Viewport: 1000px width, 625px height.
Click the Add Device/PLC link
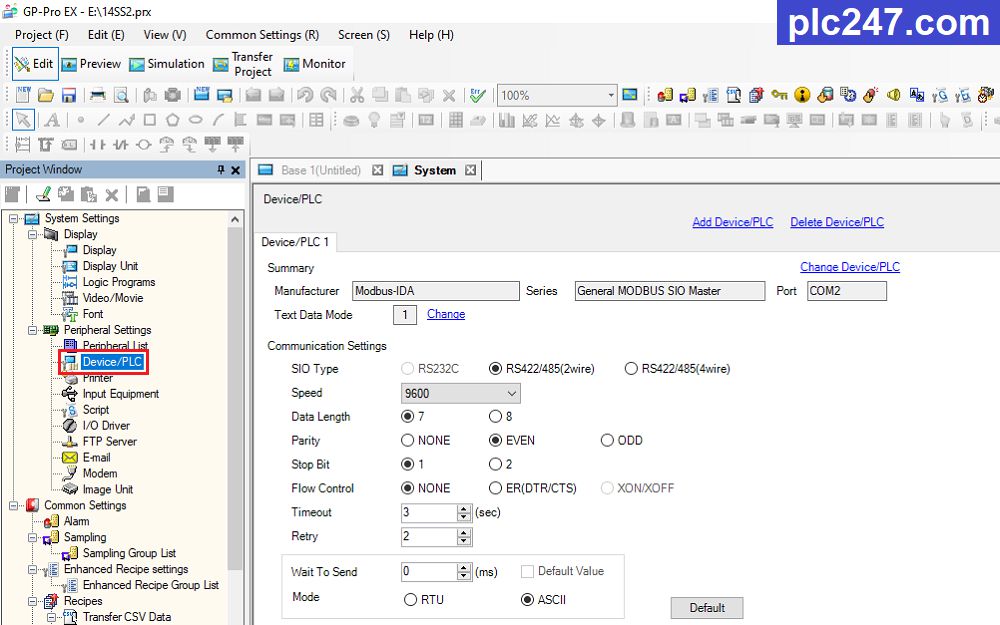tap(733, 222)
